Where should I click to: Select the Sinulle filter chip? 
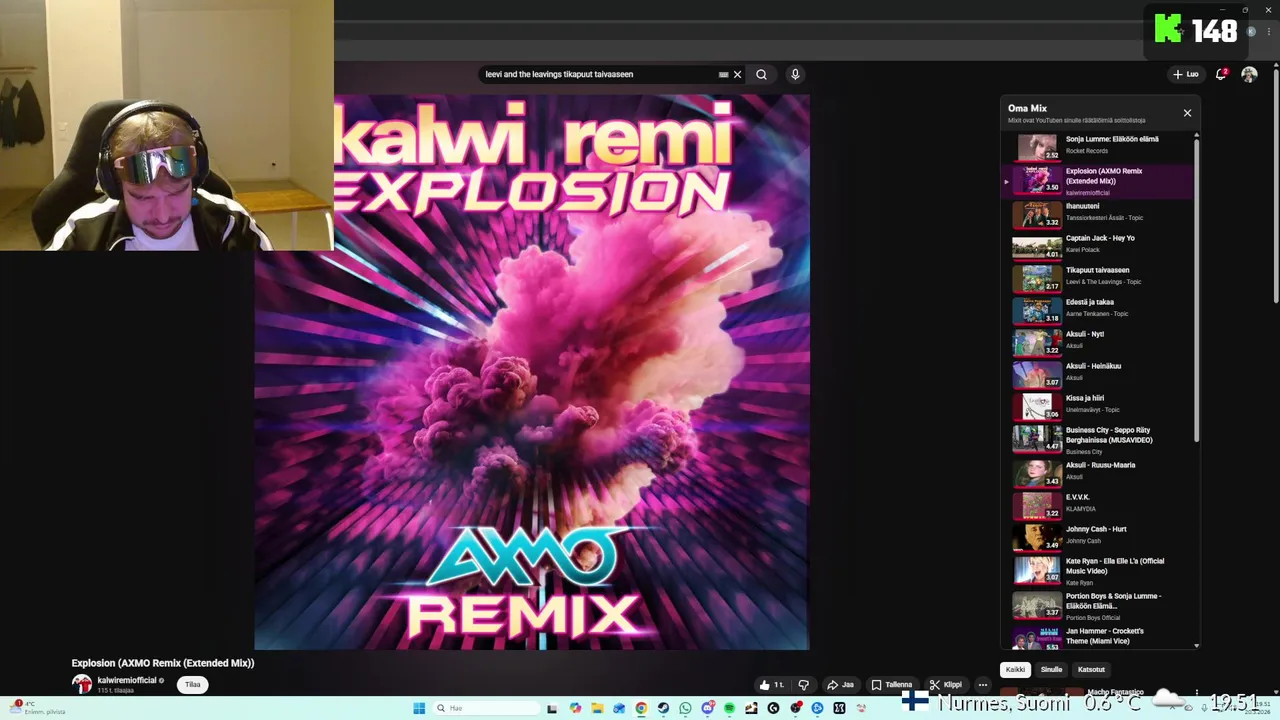point(1051,670)
